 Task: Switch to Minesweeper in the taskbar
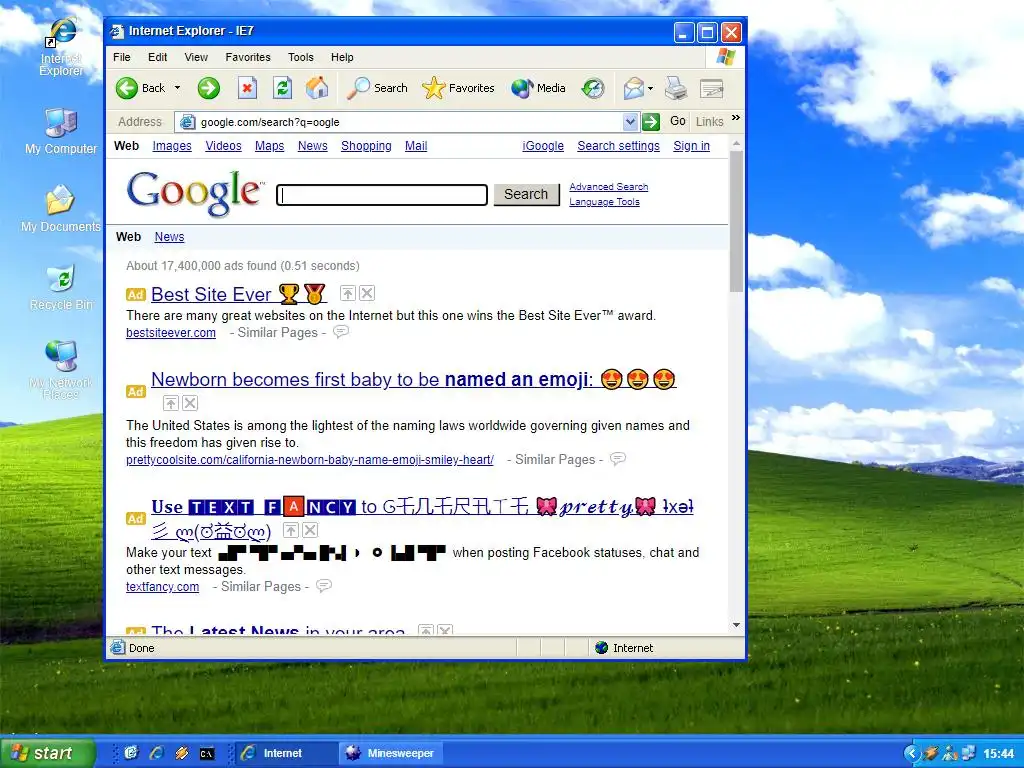(391, 753)
